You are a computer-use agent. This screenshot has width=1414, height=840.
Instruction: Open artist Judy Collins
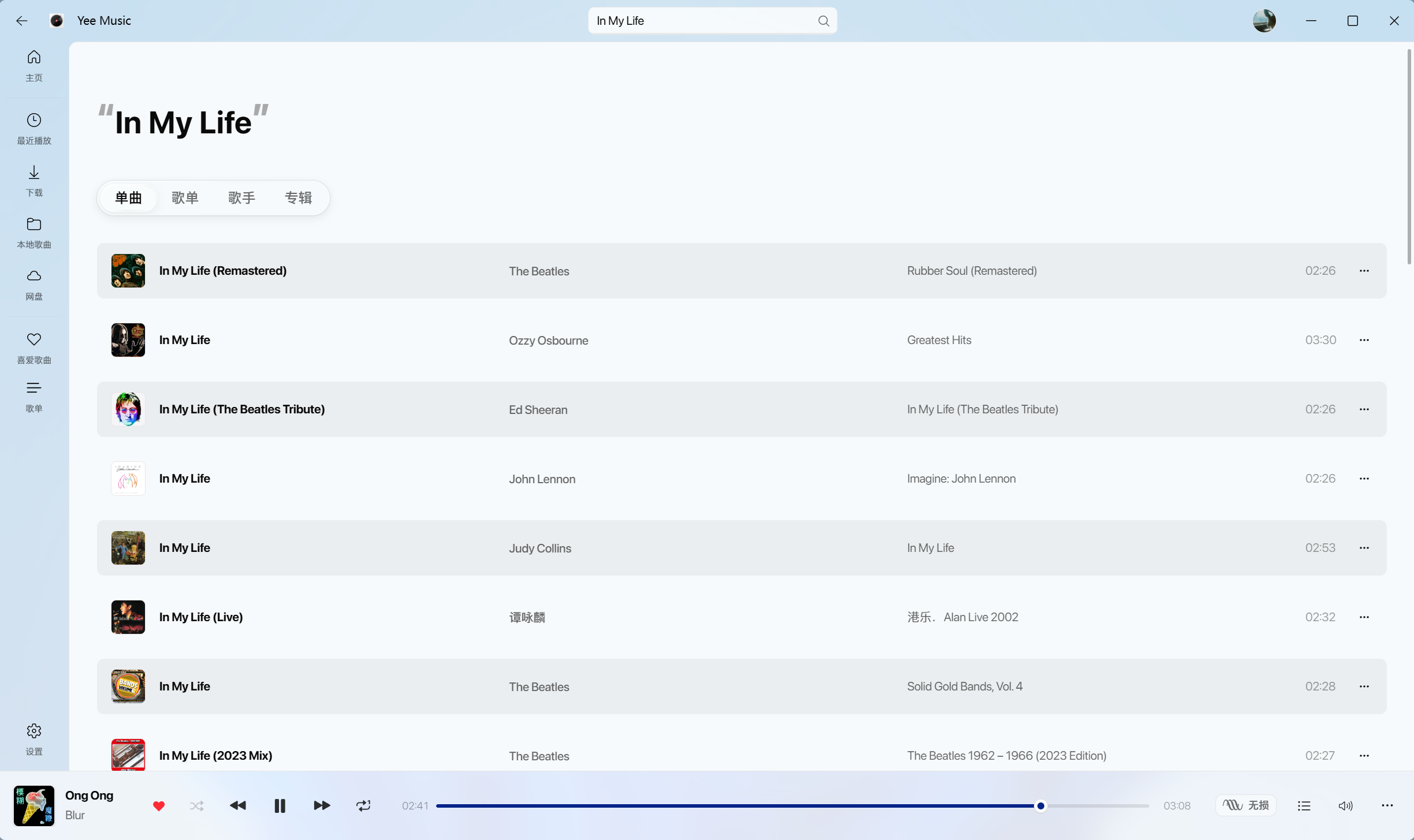[540, 548]
